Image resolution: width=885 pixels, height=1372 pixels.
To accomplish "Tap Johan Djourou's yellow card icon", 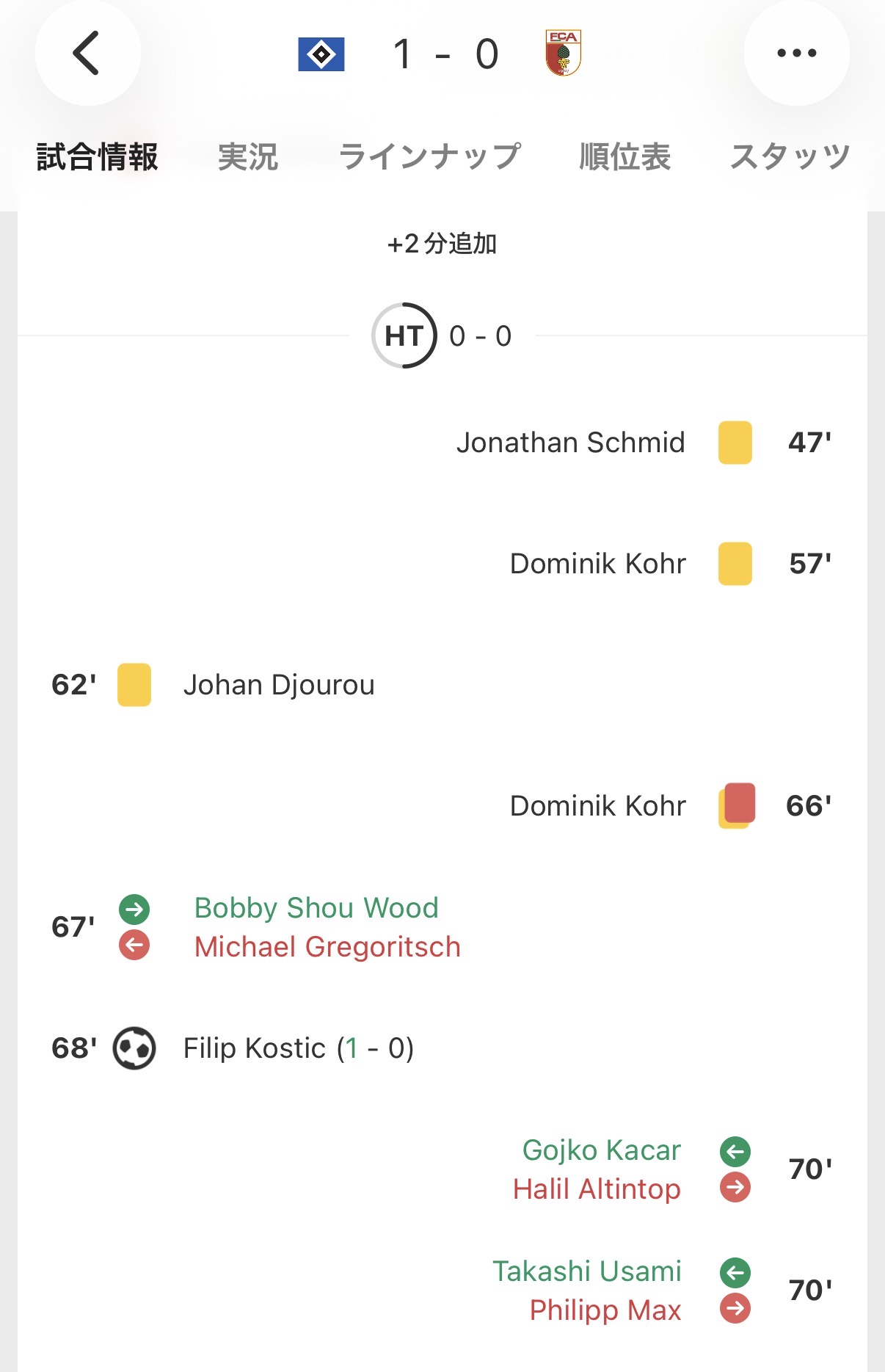I will click(134, 685).
